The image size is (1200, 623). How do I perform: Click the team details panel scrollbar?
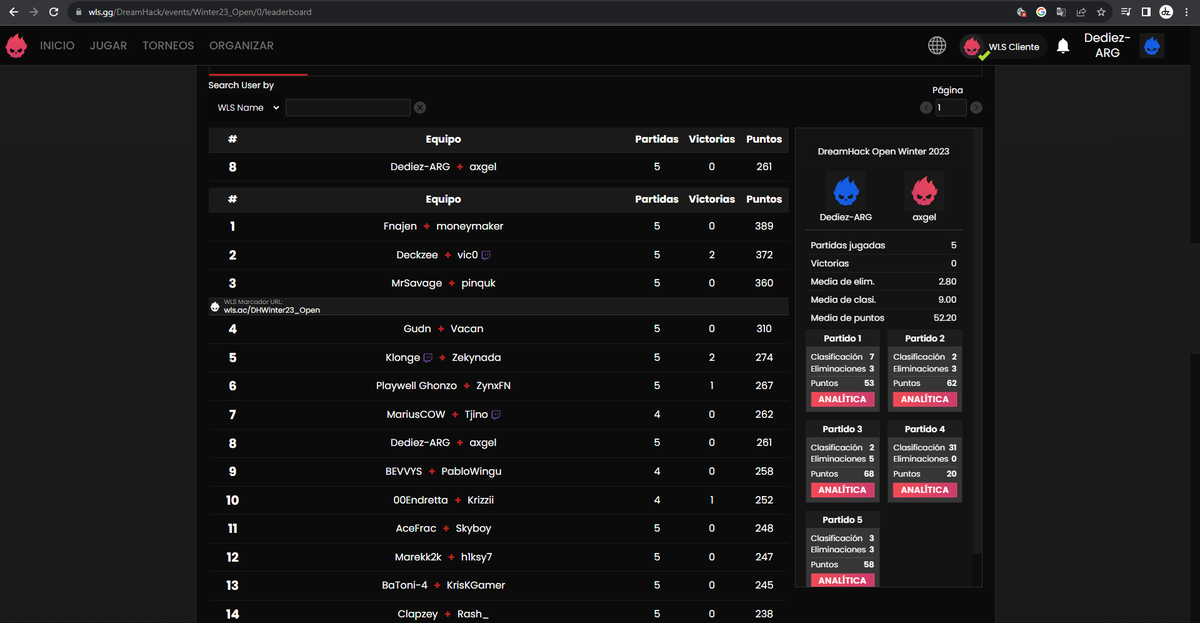coord(977,340)
